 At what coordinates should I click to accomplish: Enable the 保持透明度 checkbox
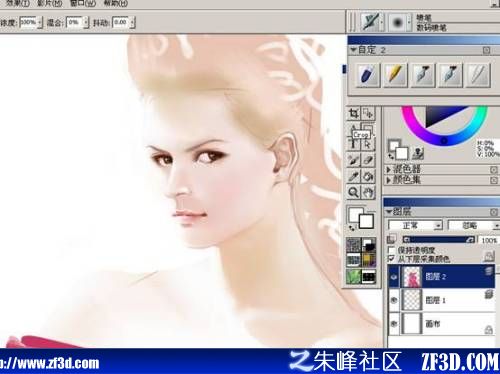[x=392, y=250]
